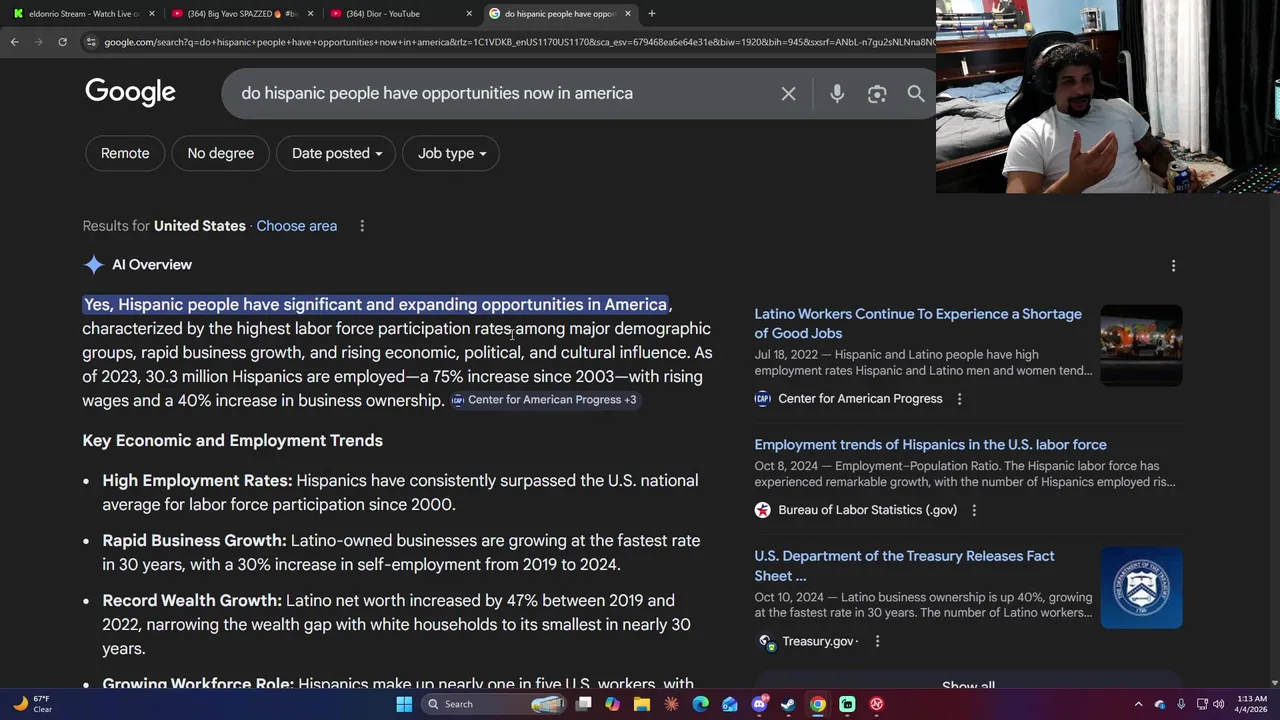1280x720 pixels.
Task: Open Task View from the taskbar
Action: pyautogui.click(x=584, y=704)
